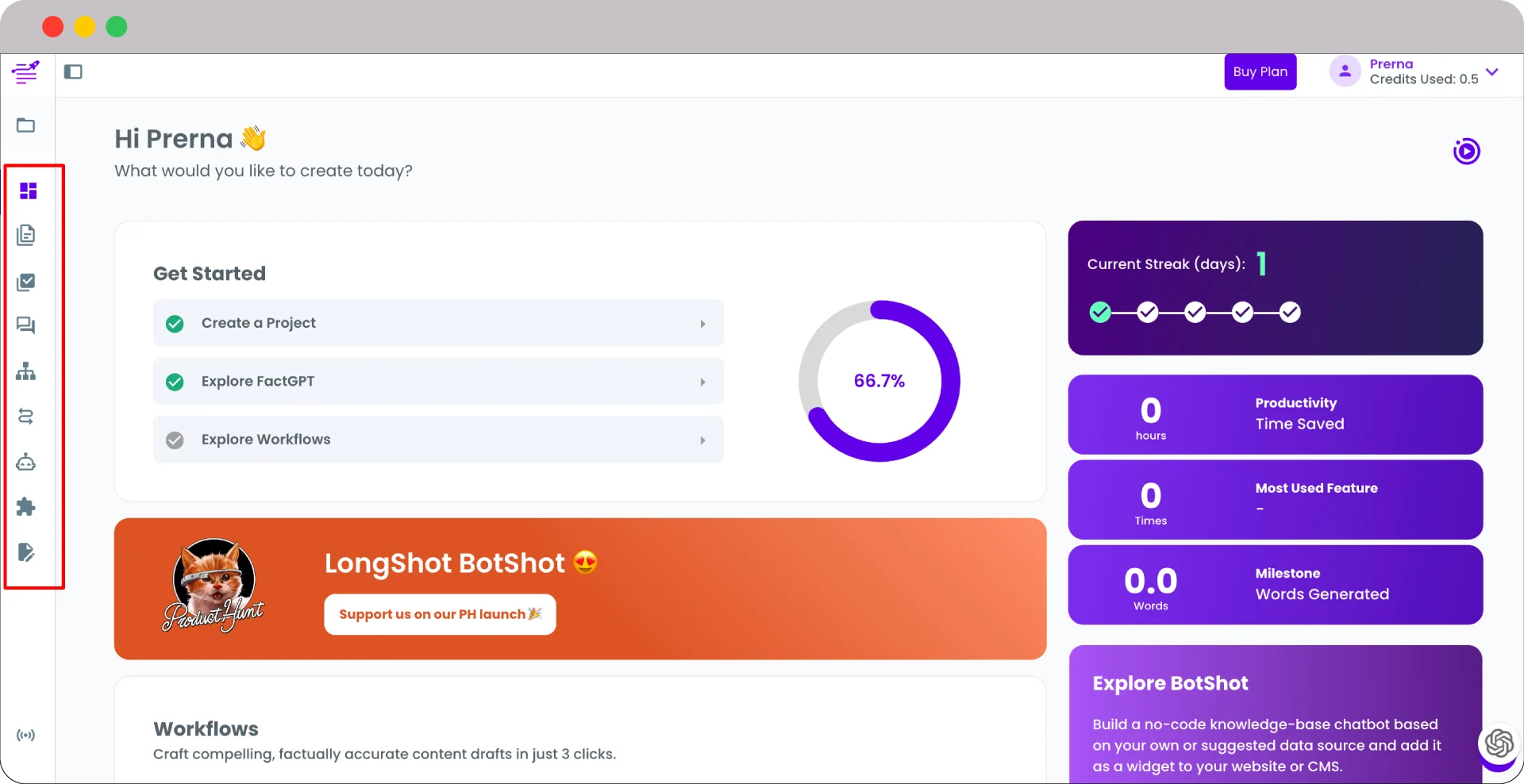1524x784 pixels.
Task: Click the Buy Plan button
Action: click(x=1260, y=71)
